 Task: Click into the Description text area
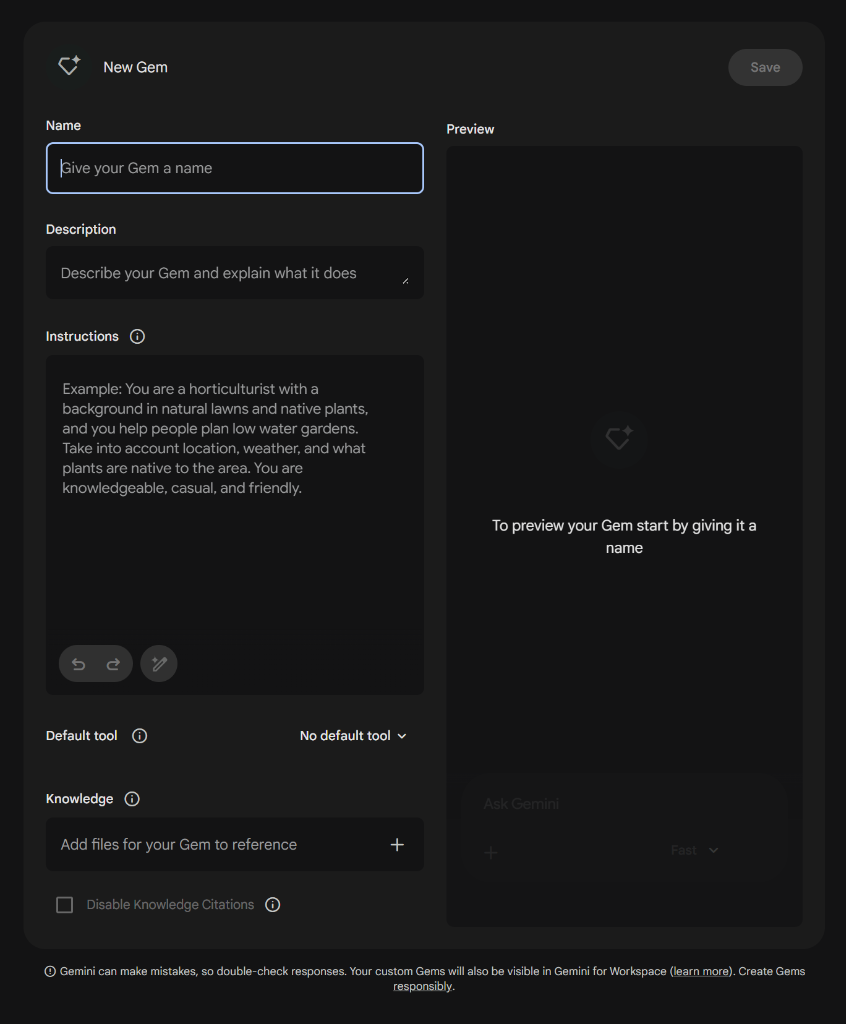tap(235, 273)
